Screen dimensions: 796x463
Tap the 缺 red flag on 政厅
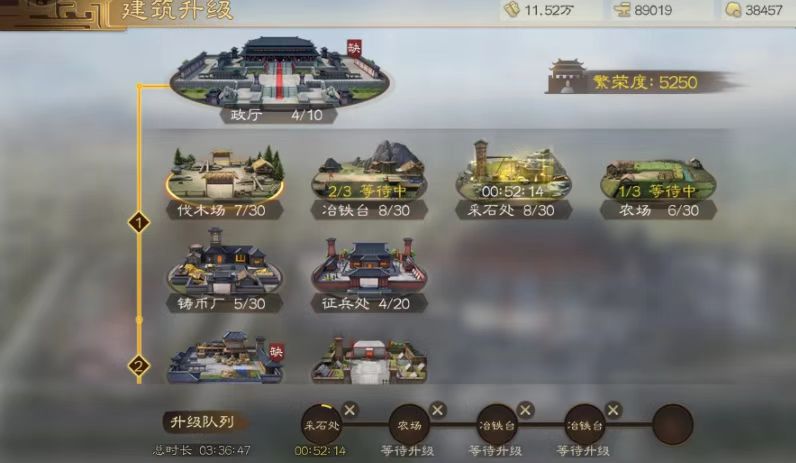pyautogui.click(x=354, y=49)
